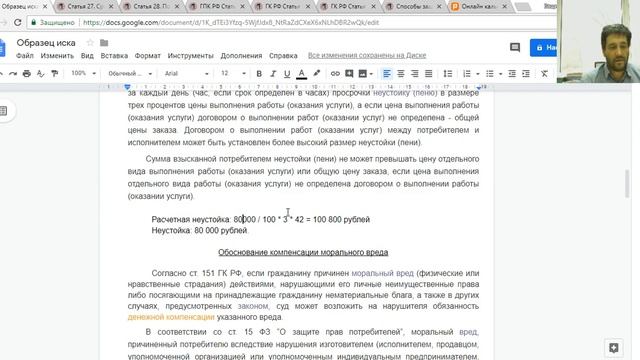Open the Google Docs home icon
Screen dimensions: 640x360
[x=2, y=47]
